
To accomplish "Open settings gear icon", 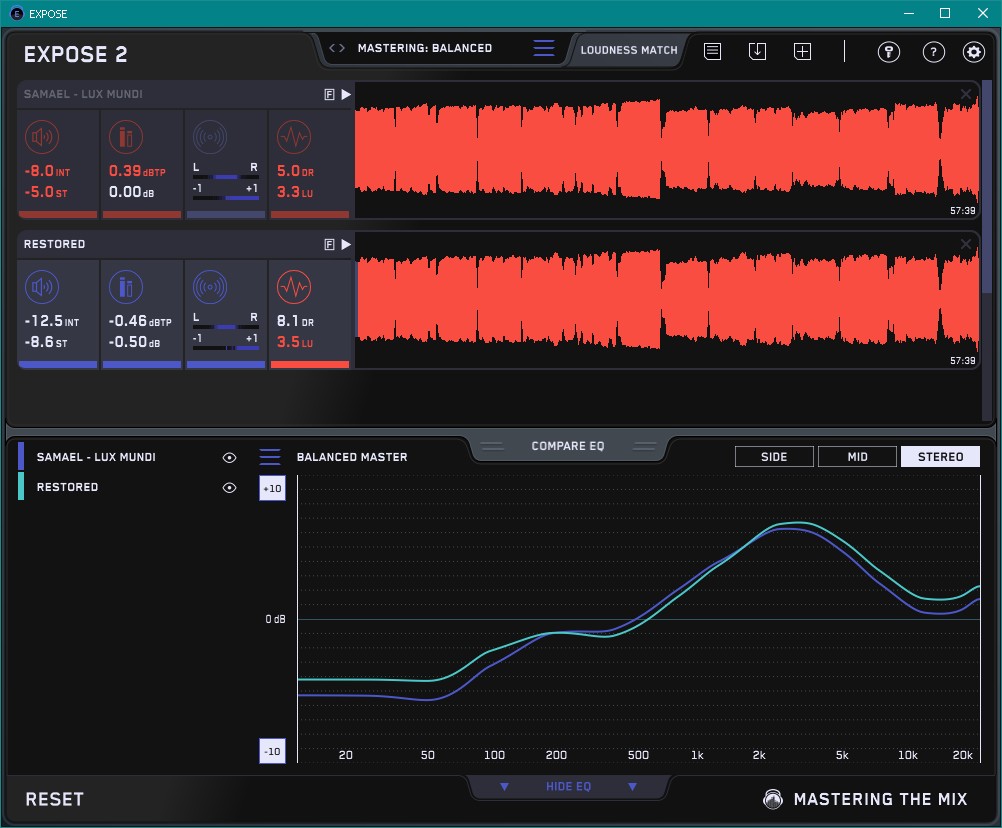I will (973, 52).
